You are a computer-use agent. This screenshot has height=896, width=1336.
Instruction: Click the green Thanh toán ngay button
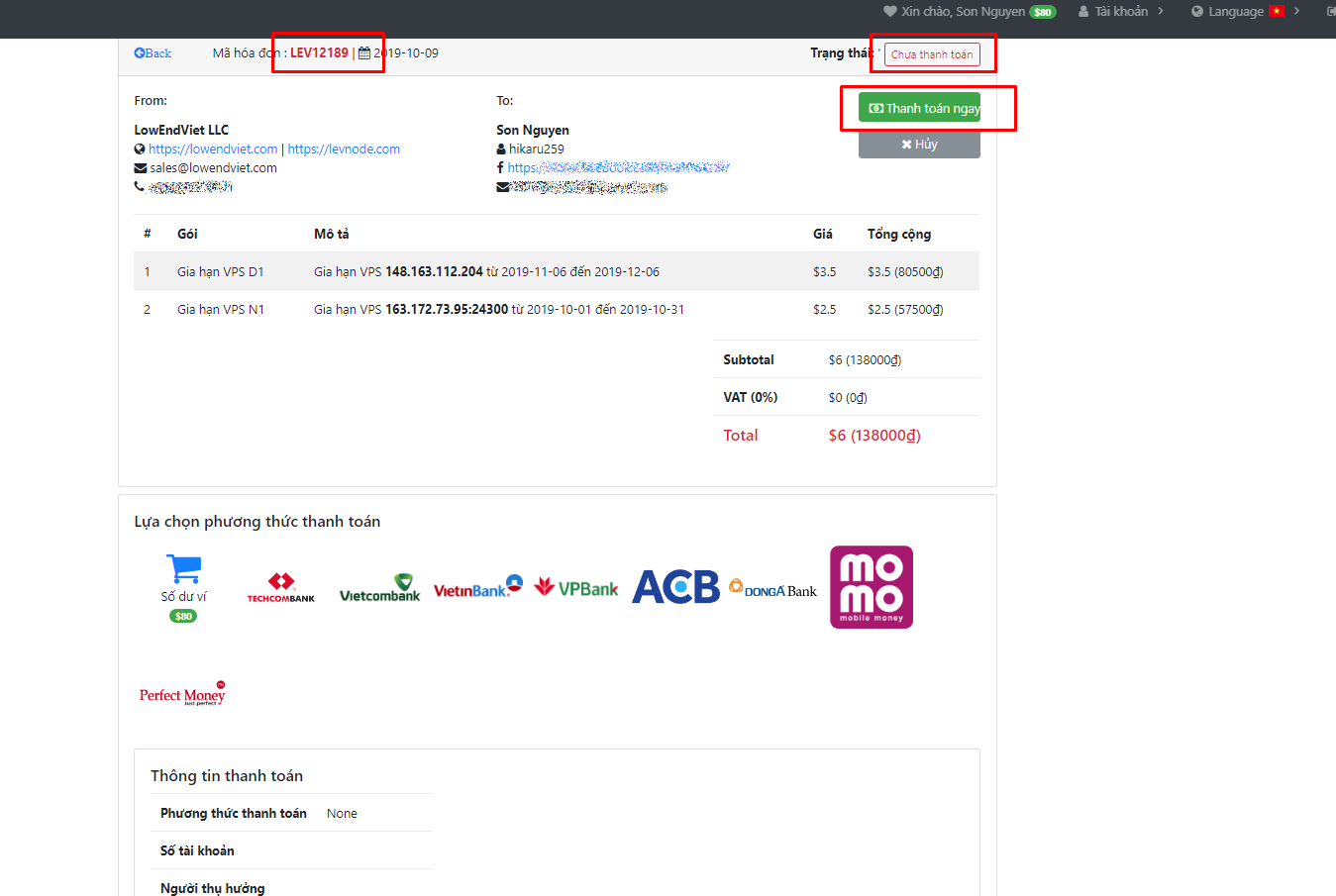pos(919,108)
